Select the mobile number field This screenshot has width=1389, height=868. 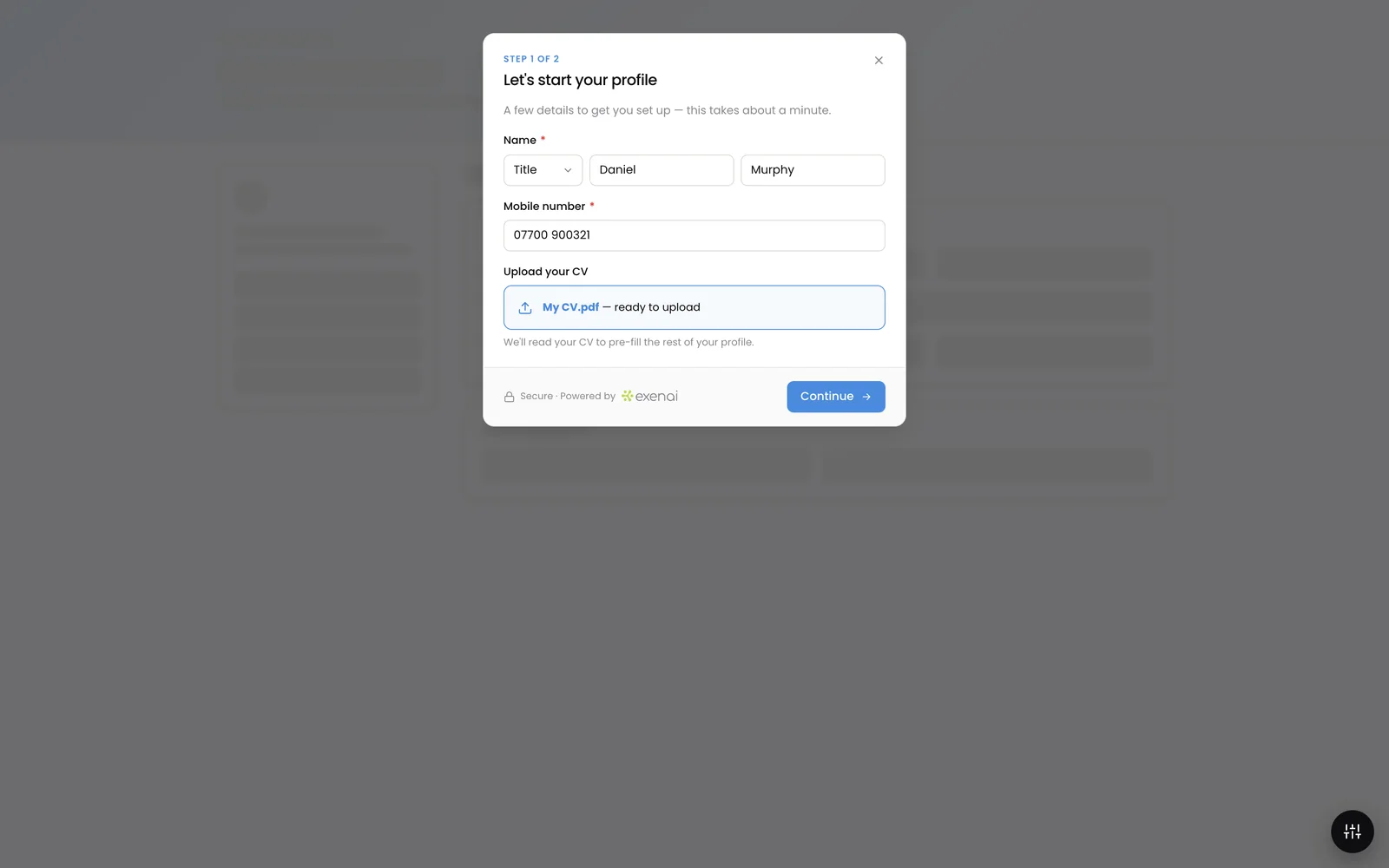coord(694,235)
